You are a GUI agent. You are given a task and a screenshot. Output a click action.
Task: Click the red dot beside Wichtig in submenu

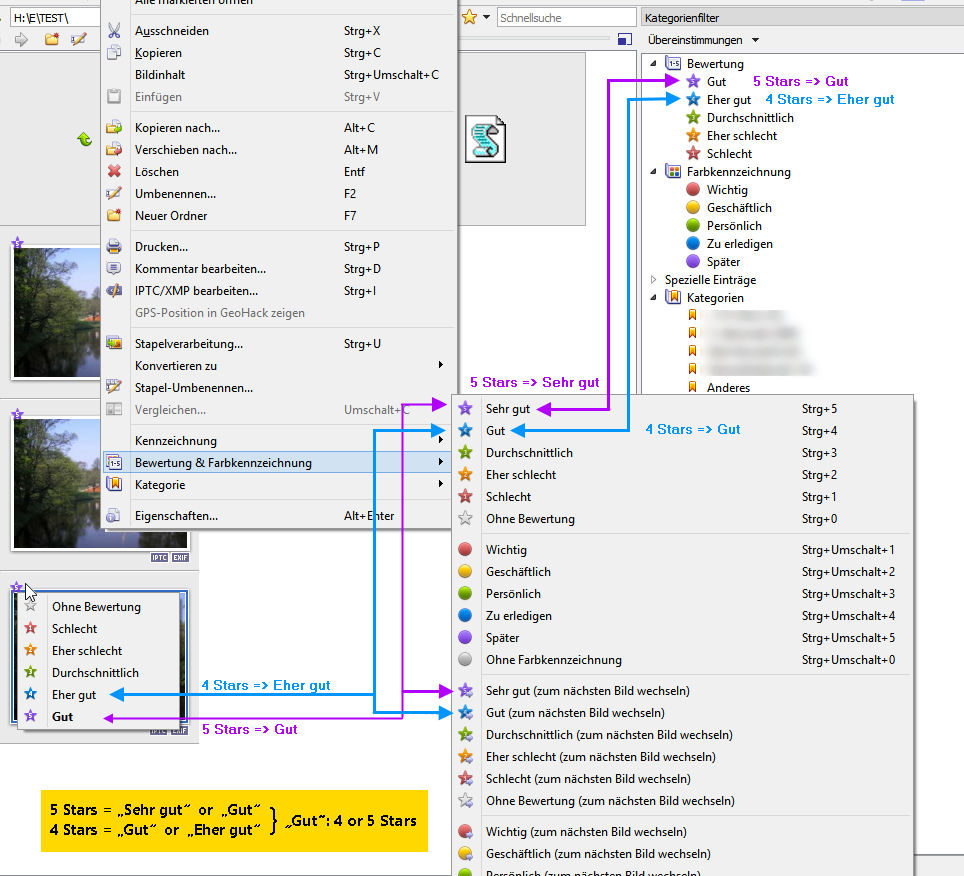click(x=465, y=550)
